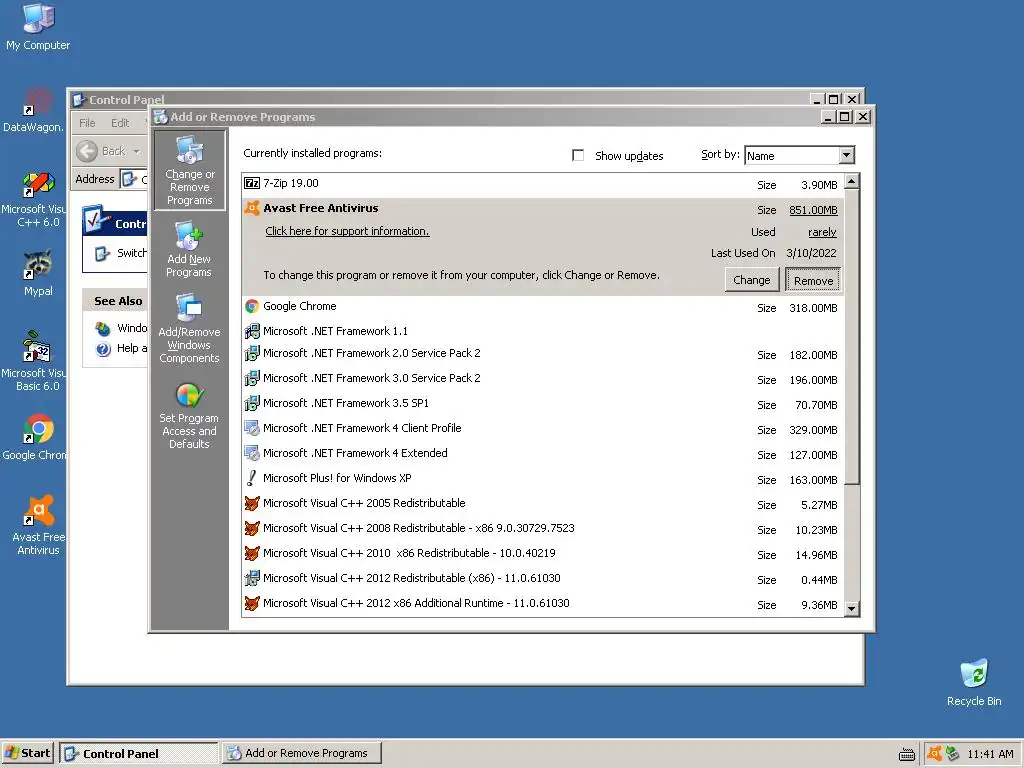Open Set Program Access and Defaults
1024x768 pixels.
[189, 415]
